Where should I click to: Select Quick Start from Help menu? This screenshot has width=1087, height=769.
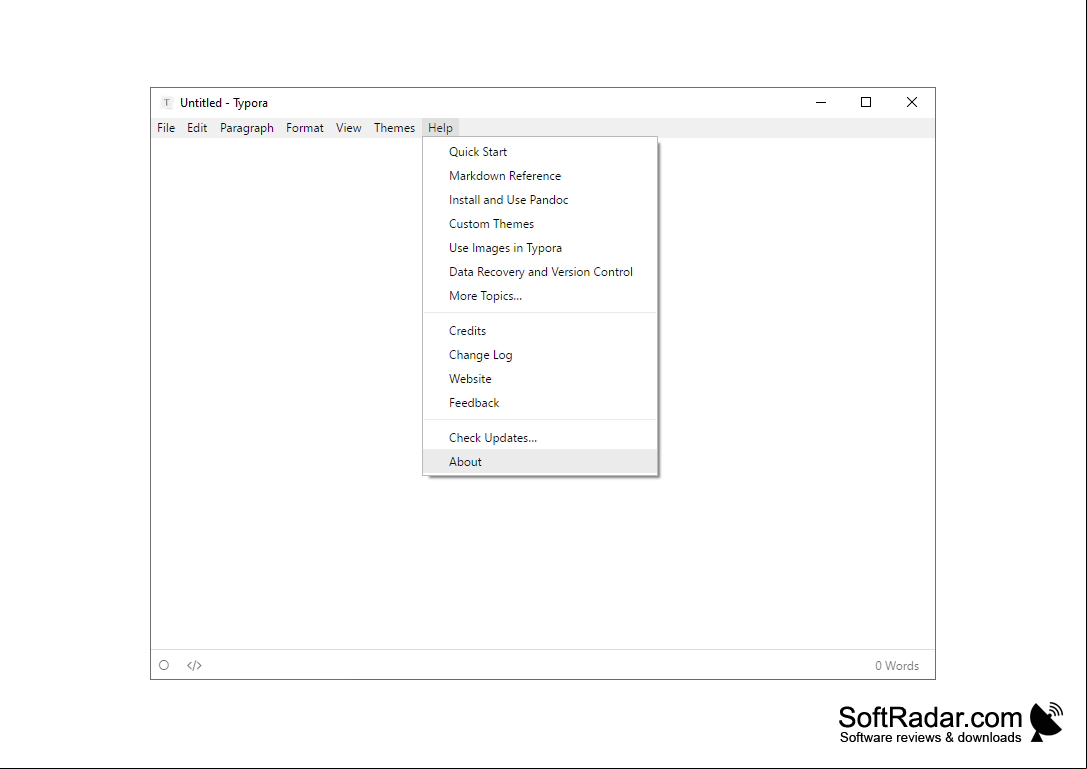point(540,152)
